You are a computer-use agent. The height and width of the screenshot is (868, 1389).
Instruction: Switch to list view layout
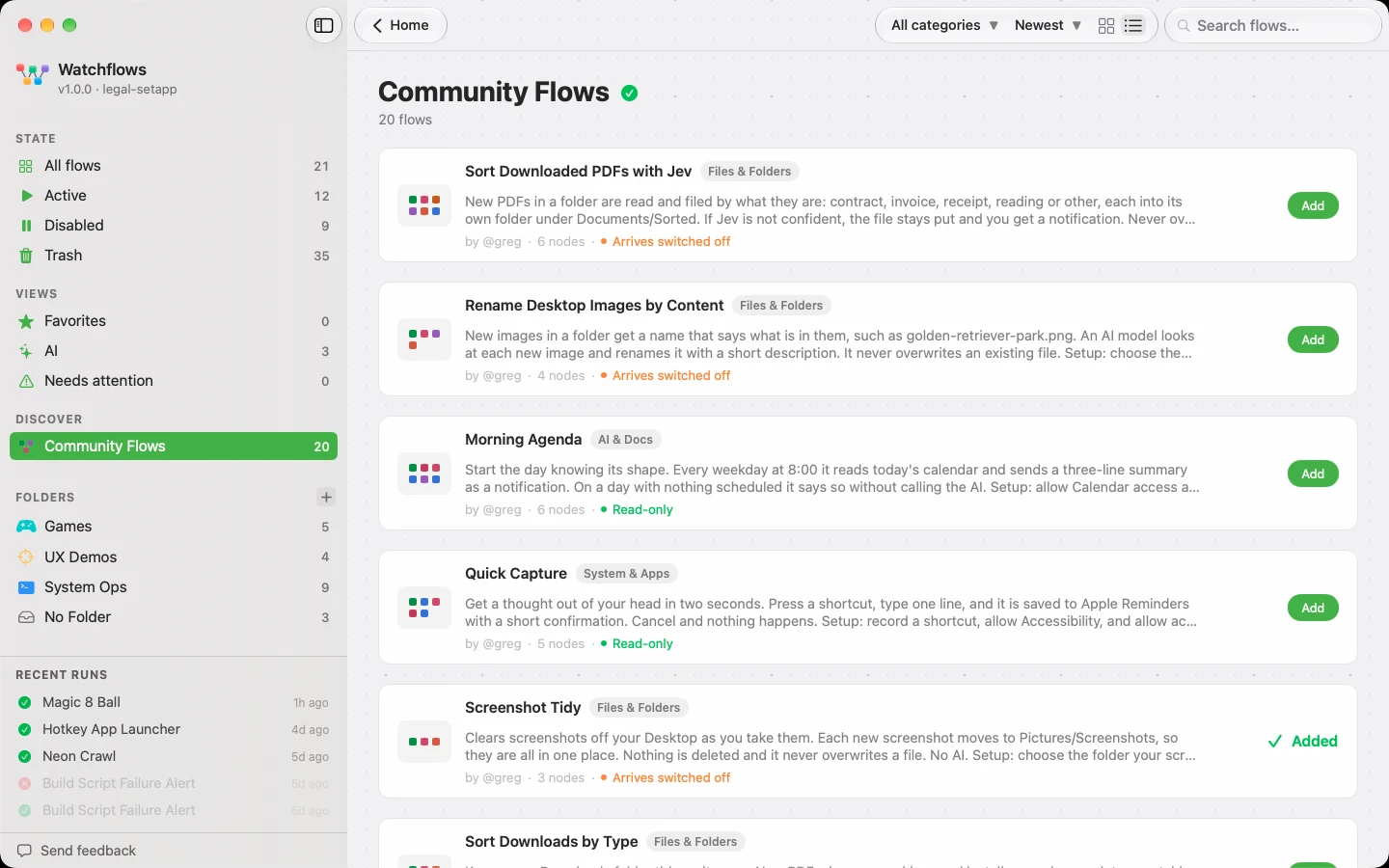click(x=1133, y=26)
